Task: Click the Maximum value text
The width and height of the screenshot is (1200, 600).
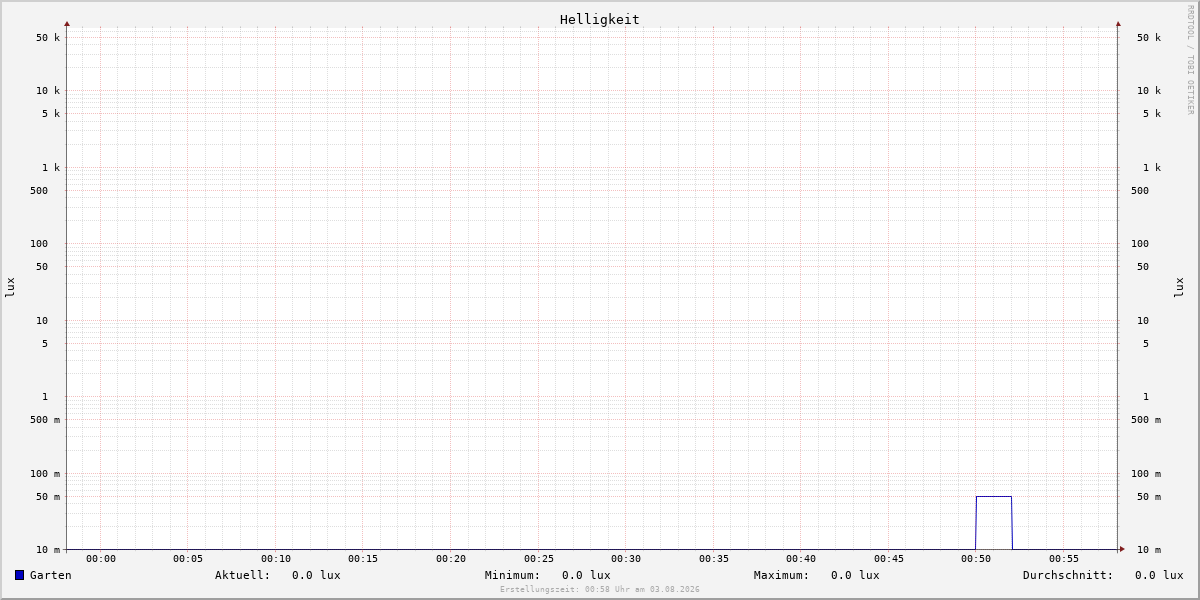Action: tap(855, 575)
